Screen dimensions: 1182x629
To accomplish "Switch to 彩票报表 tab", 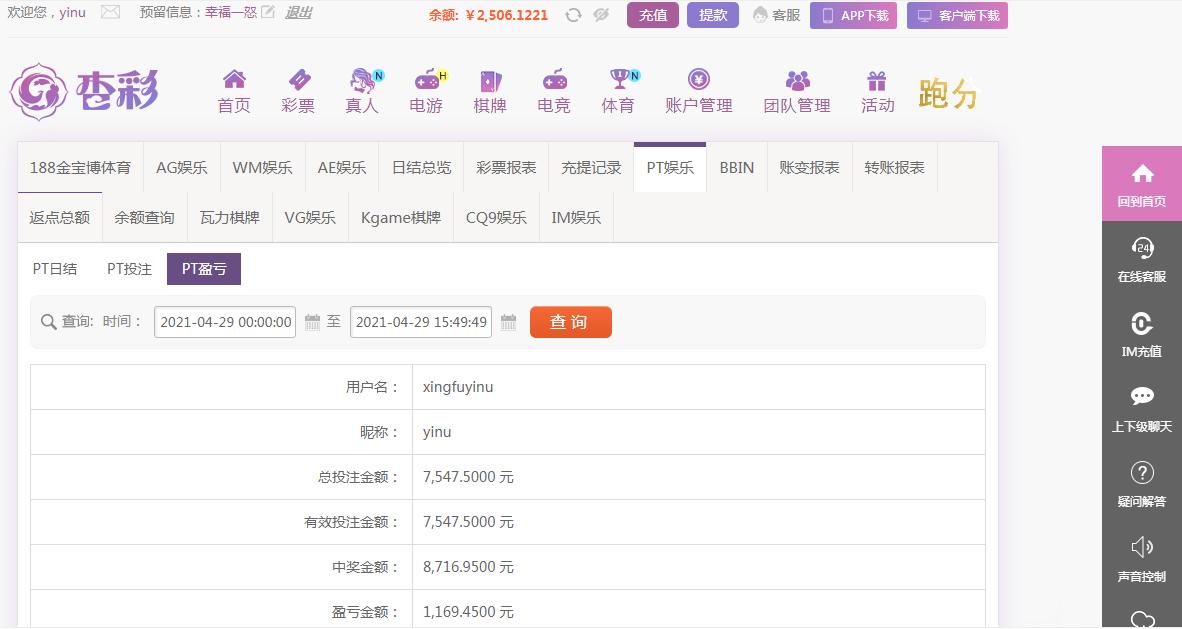I will (506, 167).
